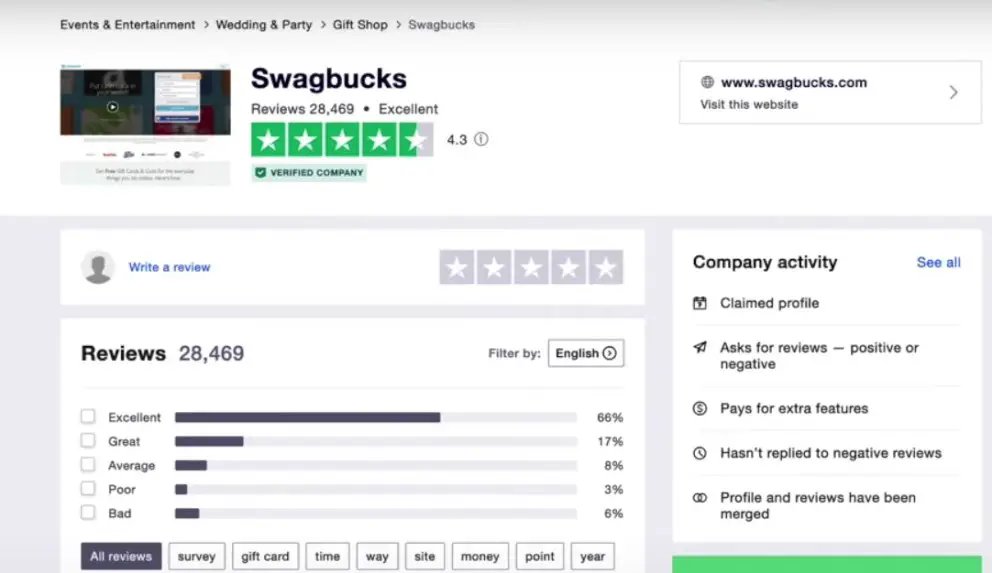
Task: Select the fifth star in the review rating
Action: coord(605,268)
